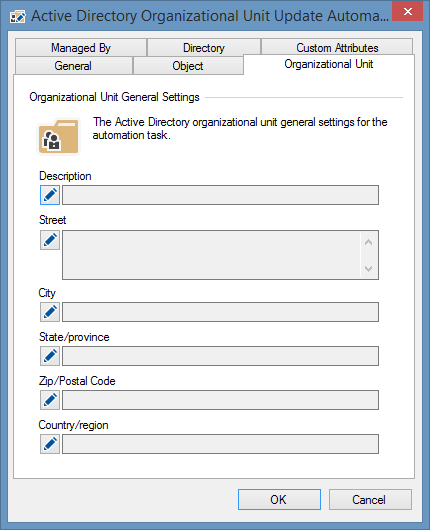Click the dialog title bar app icon
This screenshot has height=530, width=430.
point(18,16)
